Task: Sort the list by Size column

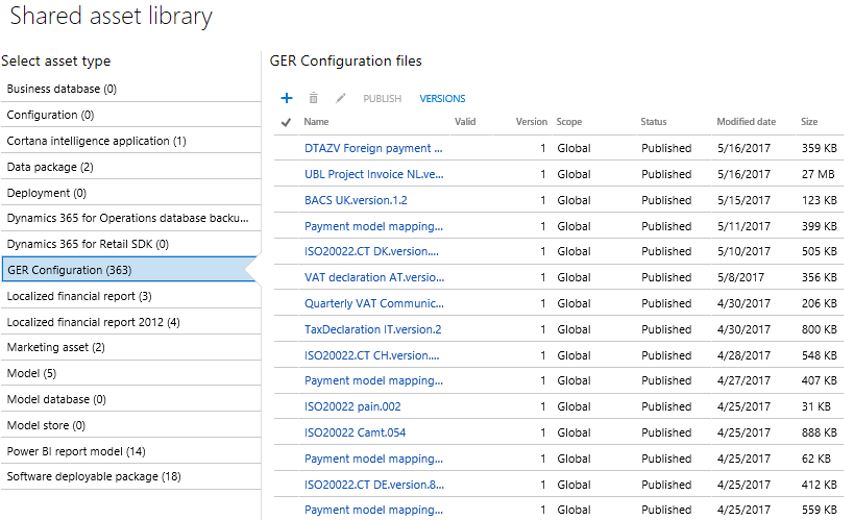Action: pyautogui.click(x=809, y=122)
